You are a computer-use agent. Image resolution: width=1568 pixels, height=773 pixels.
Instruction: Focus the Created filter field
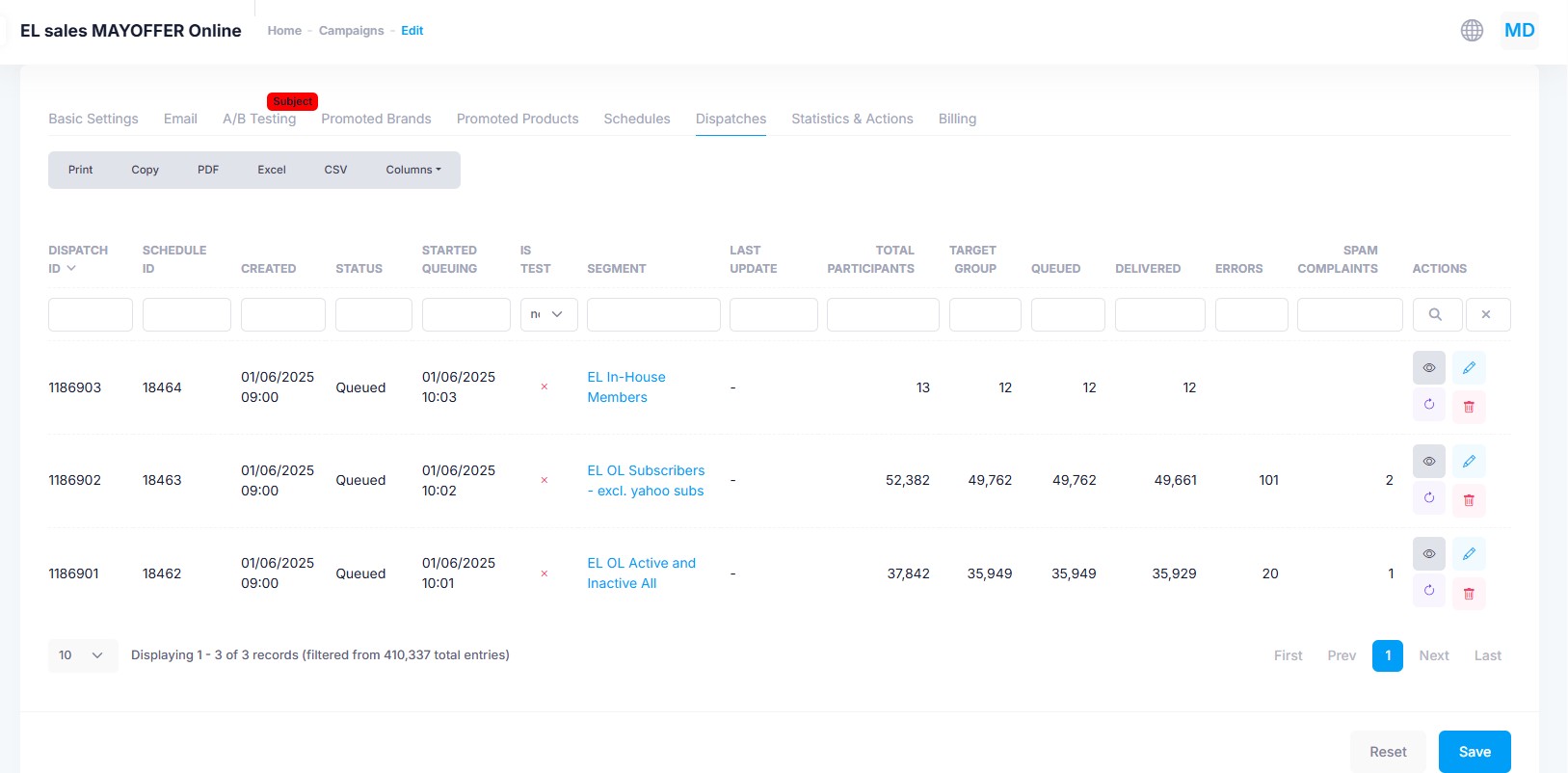(x=283, y=314)
